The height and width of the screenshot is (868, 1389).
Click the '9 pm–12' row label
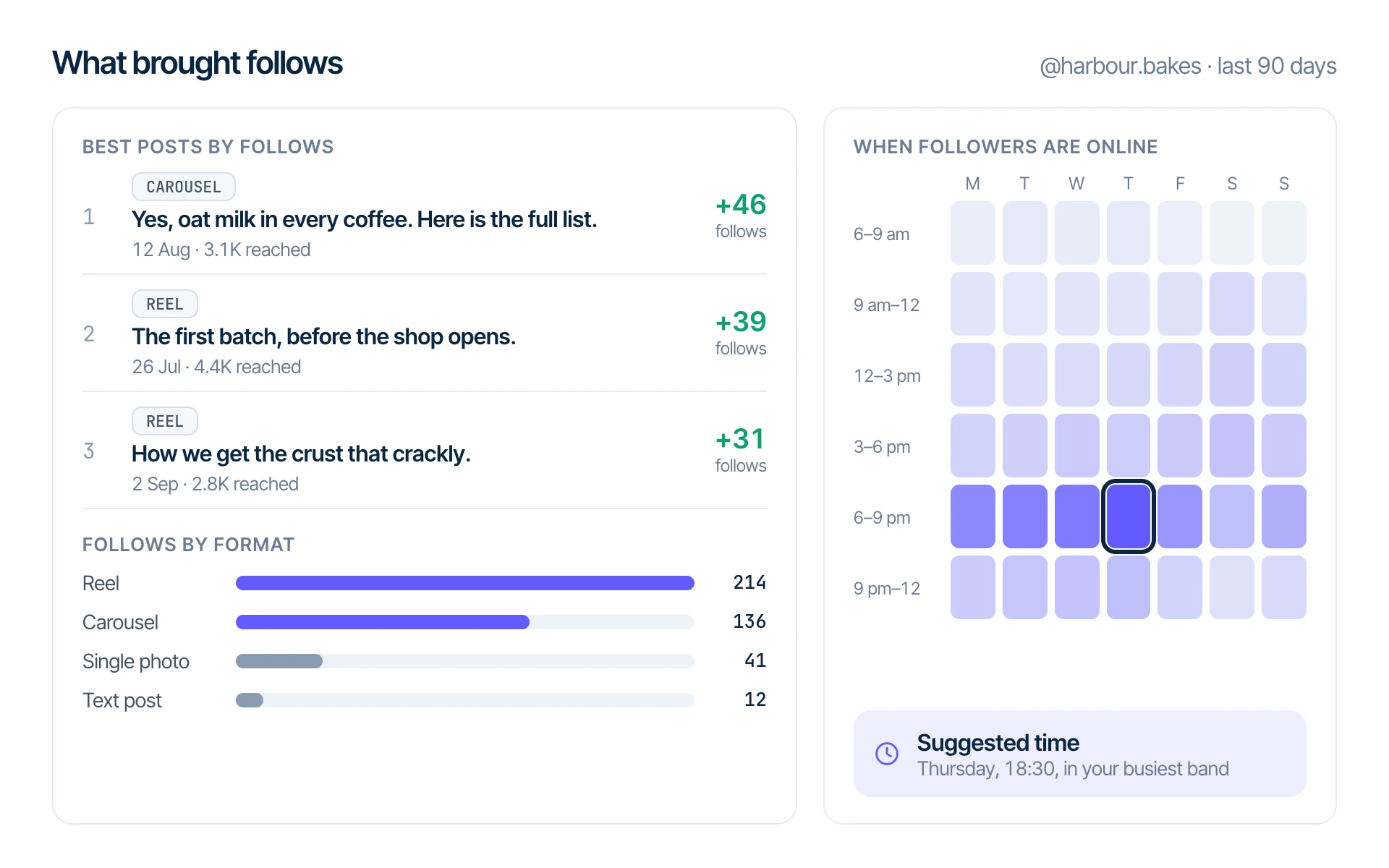(887, 588)
